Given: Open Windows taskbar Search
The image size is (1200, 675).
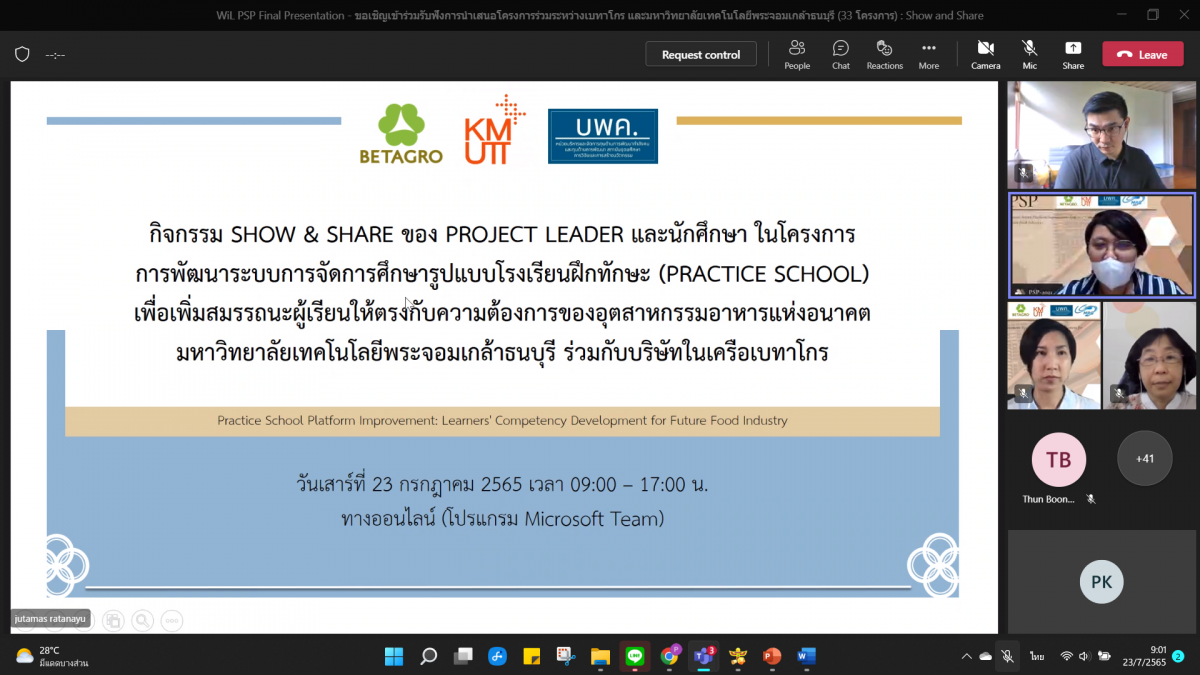Looking at the screenshot, I should click(428, 656).
